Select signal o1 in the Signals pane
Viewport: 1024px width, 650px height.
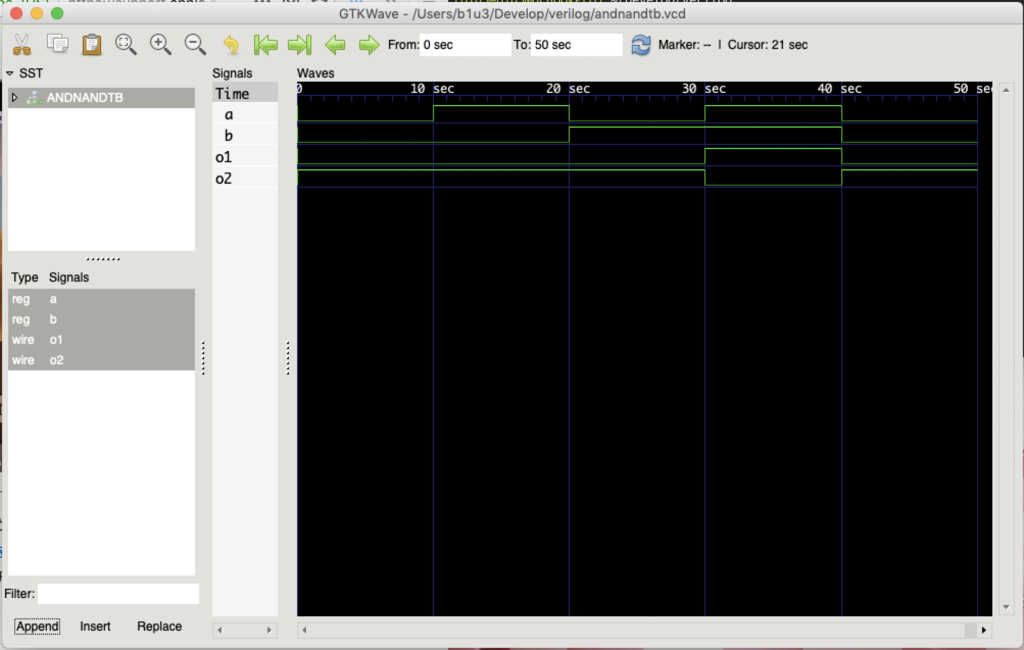(x=245, y=157)
